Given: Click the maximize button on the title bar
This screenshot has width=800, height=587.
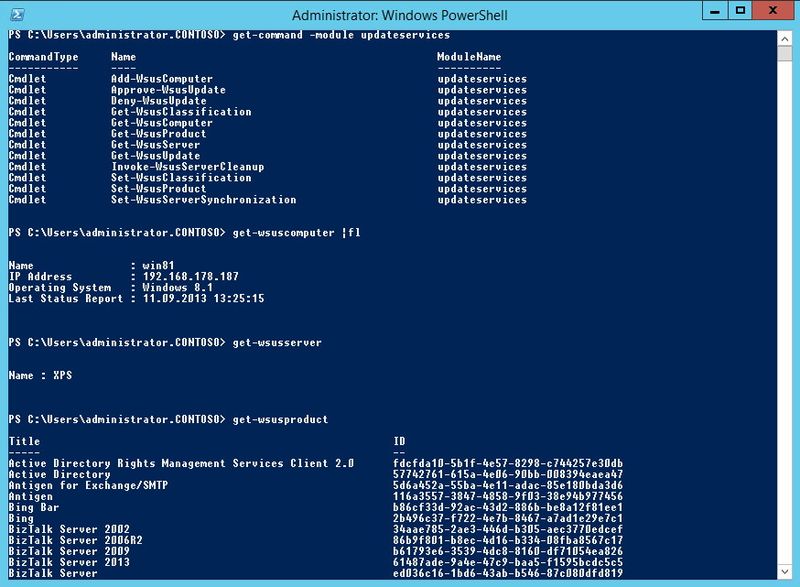Looking at the screenshot, I should tap(740, 11).
